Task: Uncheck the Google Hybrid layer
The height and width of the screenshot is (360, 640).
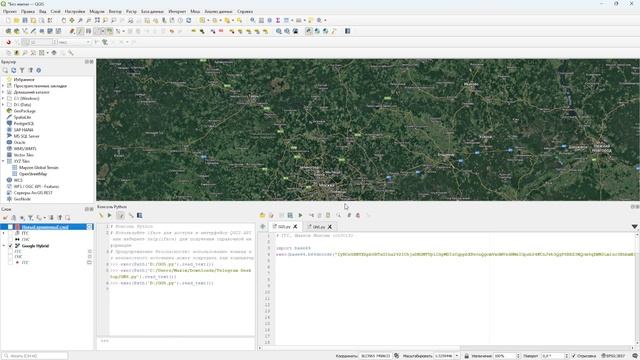Action: (10, 246)
